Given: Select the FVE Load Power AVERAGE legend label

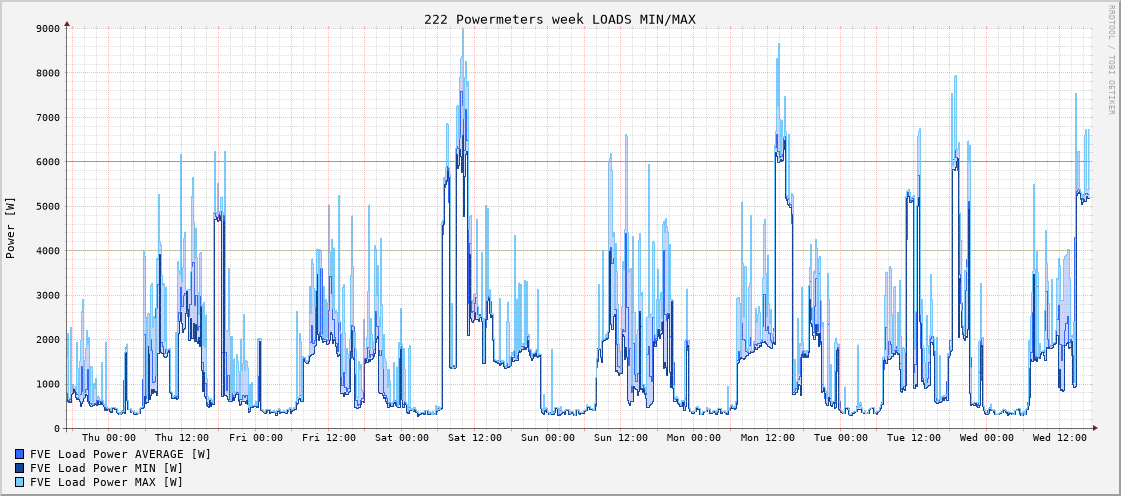Looking at the screenshot, I should [120, 454].
